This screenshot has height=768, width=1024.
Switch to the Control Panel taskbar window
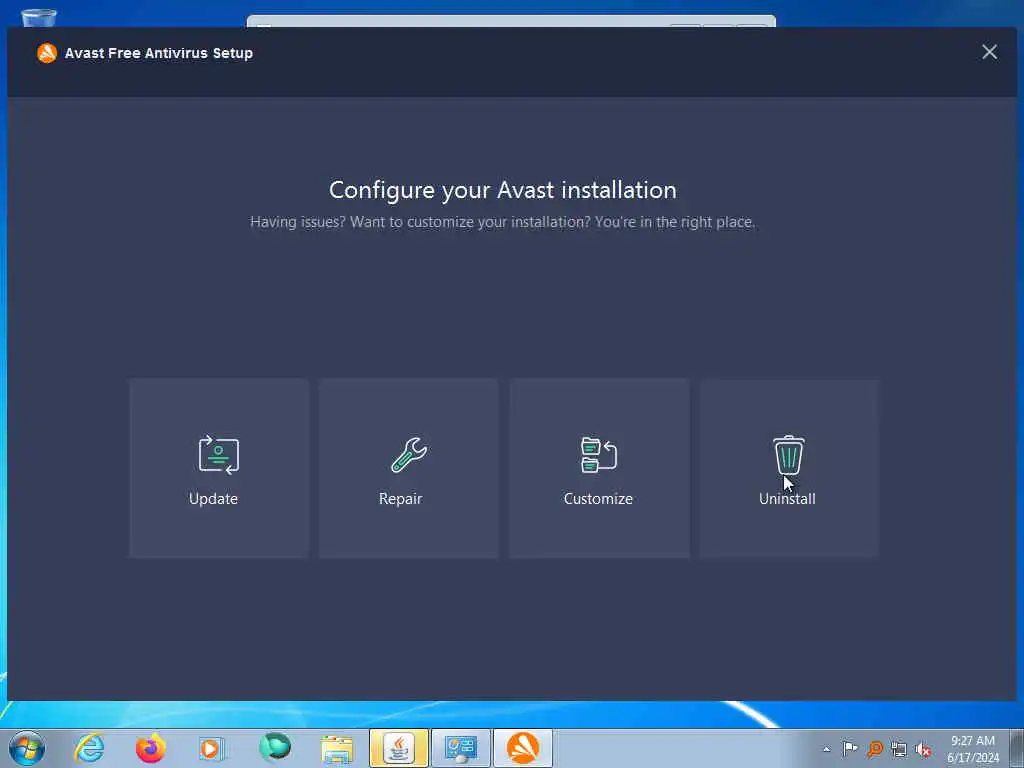click(460, 748)
